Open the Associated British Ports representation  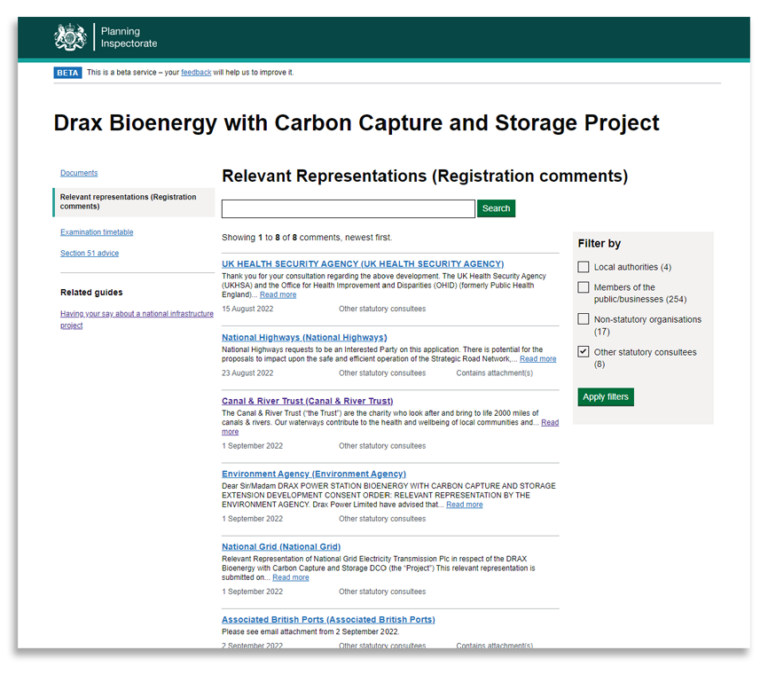(328, 620)
